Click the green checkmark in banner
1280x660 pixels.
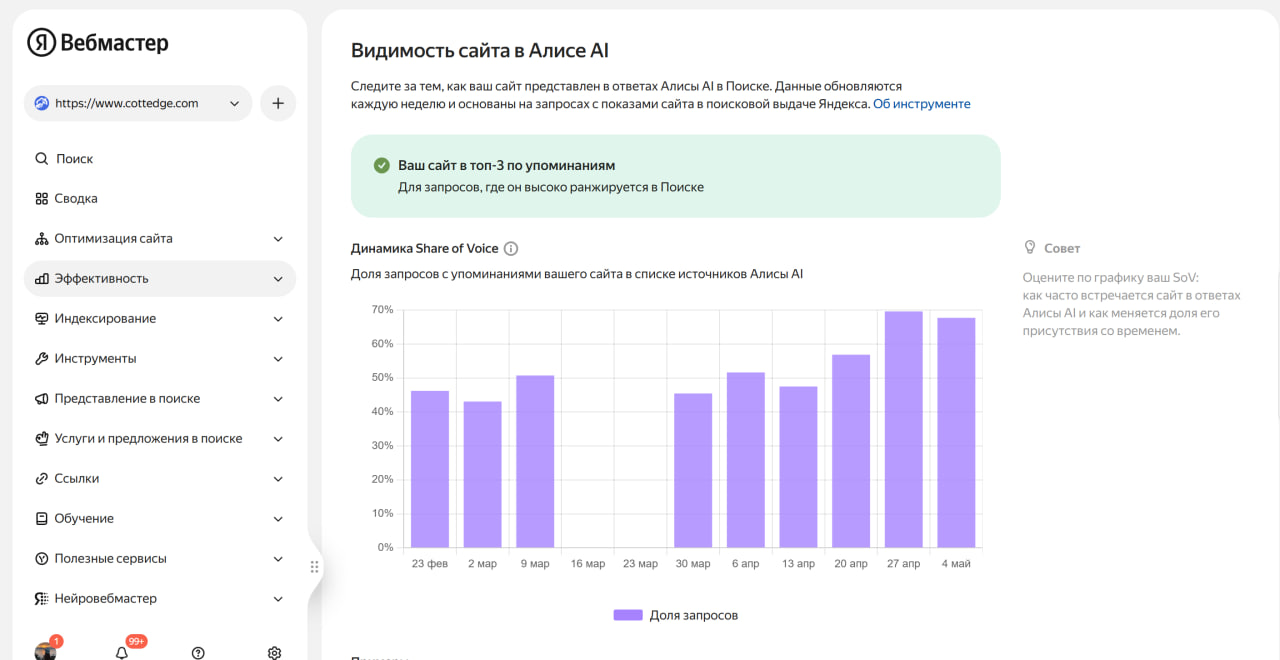coord(381,165)
